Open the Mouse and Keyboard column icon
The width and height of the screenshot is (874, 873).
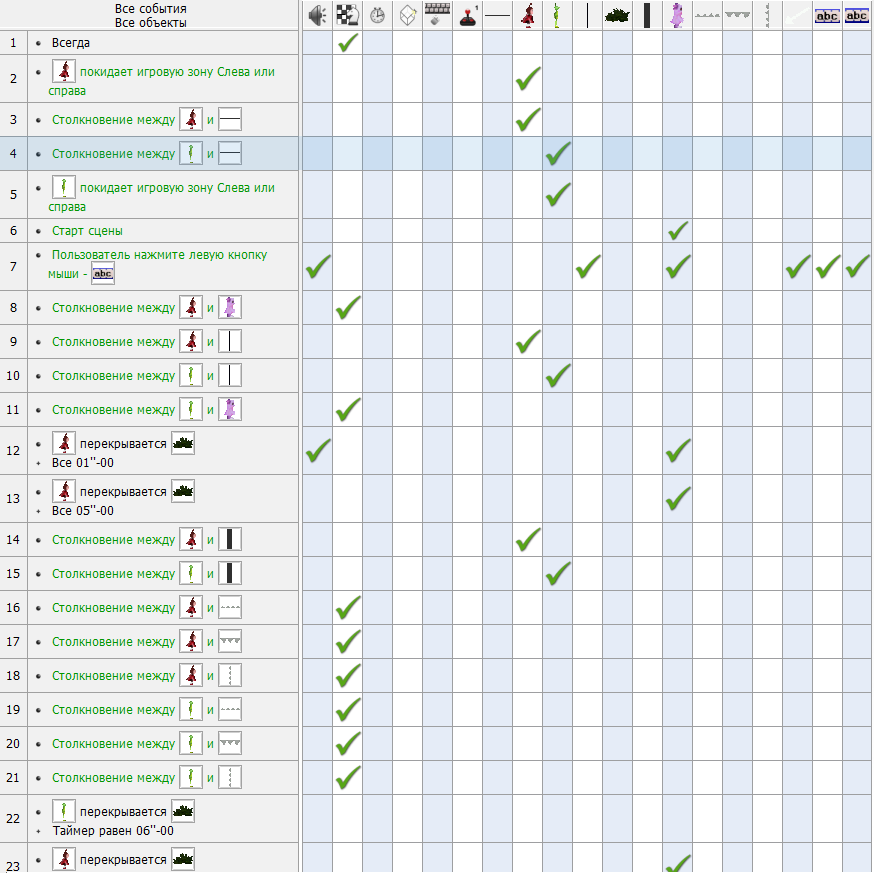[x=438, y=15]
